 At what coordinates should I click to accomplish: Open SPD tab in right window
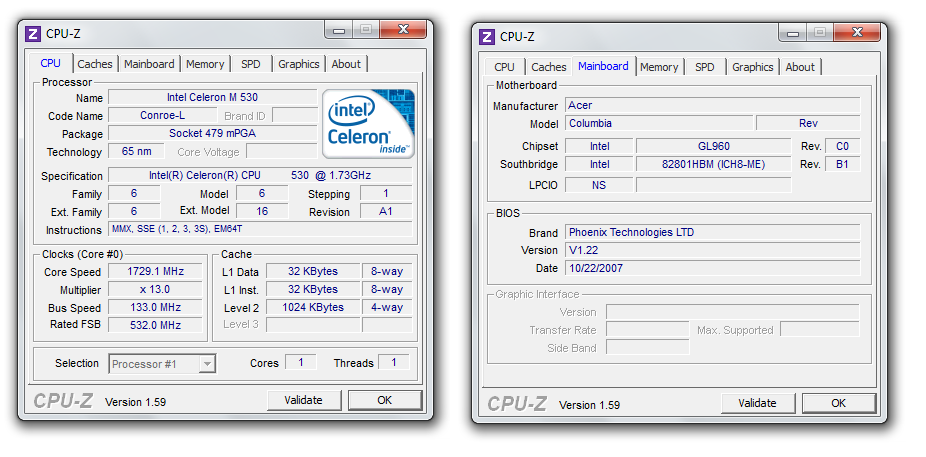pyautogui.click(x=705, y=67)
